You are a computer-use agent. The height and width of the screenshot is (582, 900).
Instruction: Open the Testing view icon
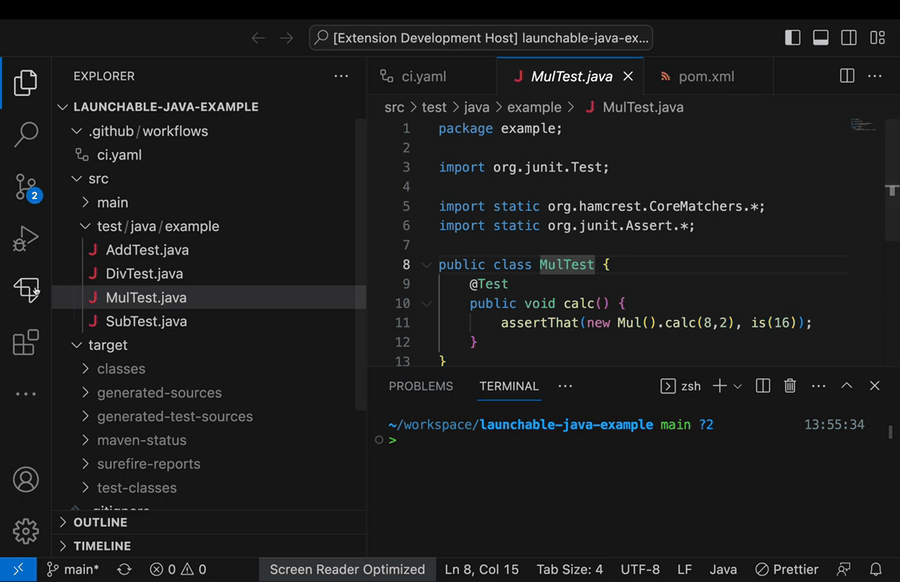coord(26,289)
